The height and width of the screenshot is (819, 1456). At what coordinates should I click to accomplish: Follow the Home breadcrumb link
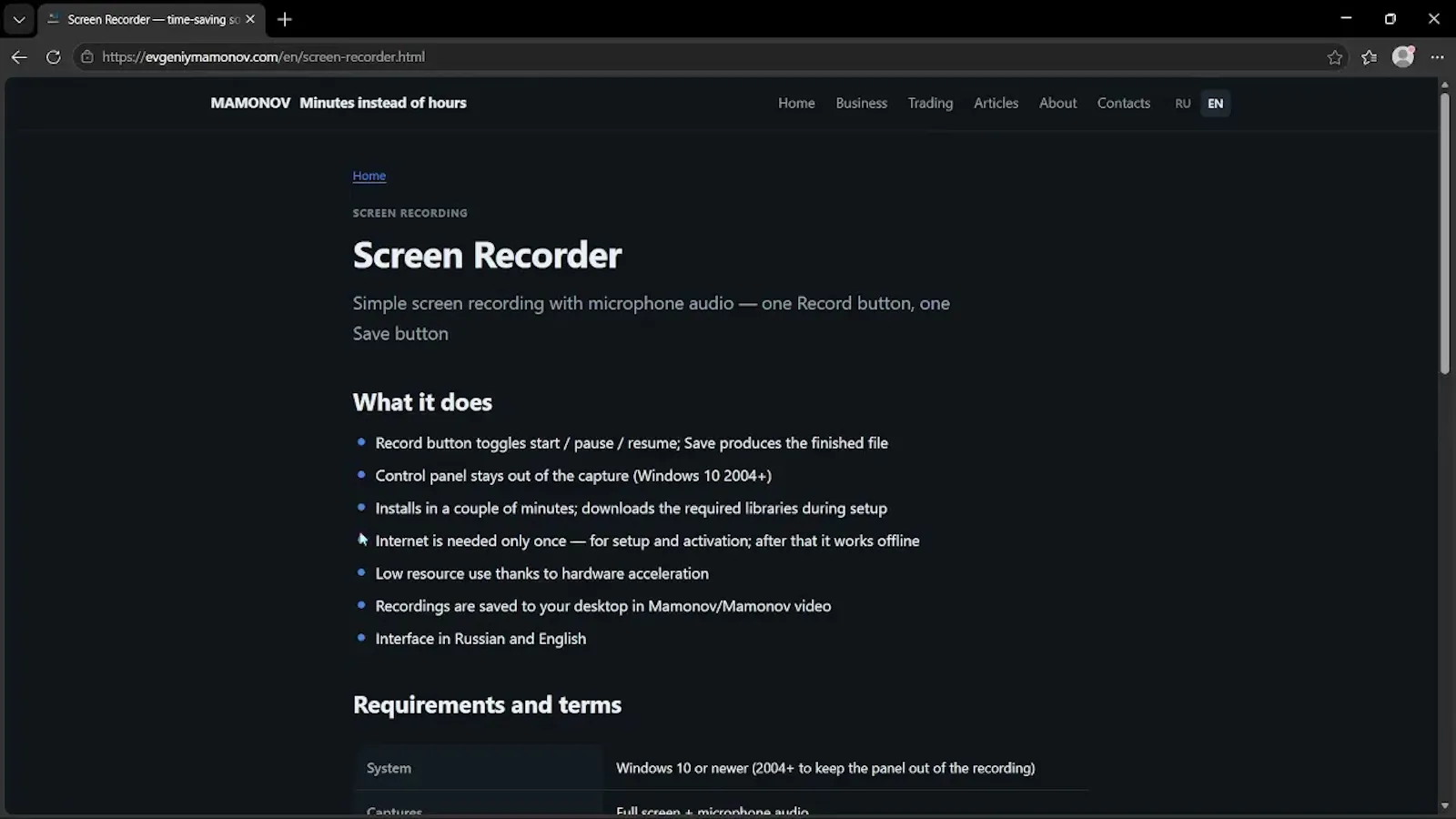[x=369, y=176]
